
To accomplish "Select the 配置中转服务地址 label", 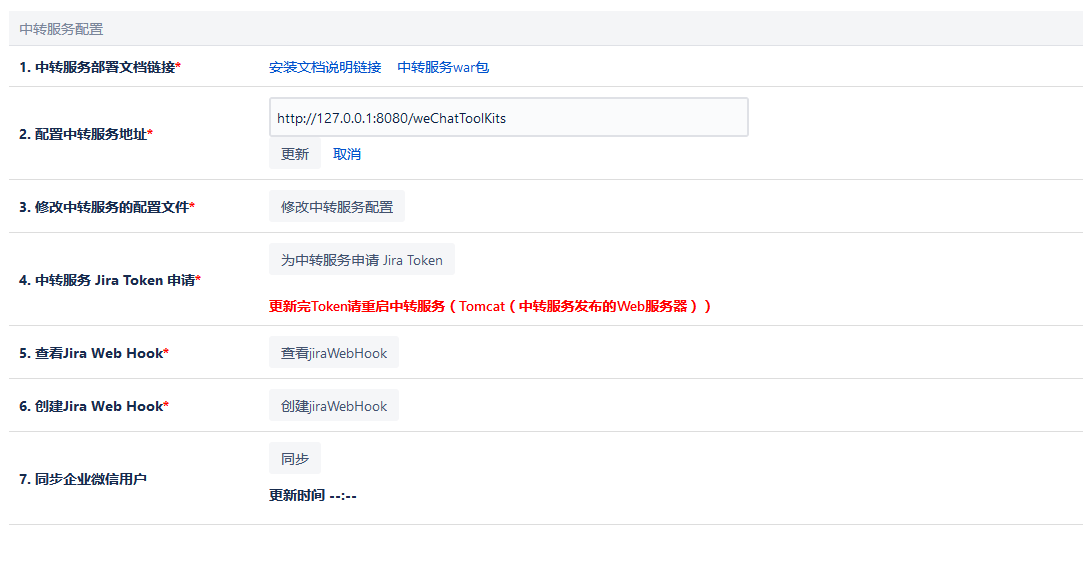I will [86, 133].
